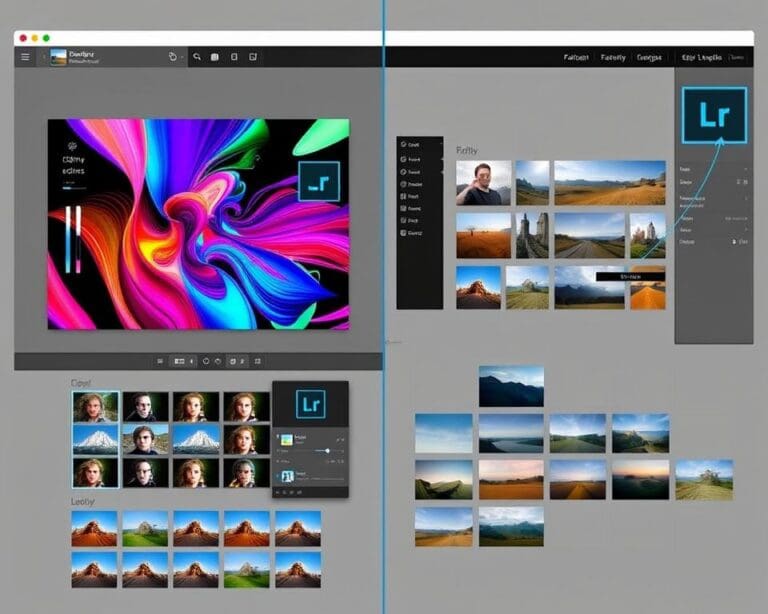Select the man portrait thumbnail in the gallery
Image resolution: width=768 pixels, height=614 pixels.
483,183
